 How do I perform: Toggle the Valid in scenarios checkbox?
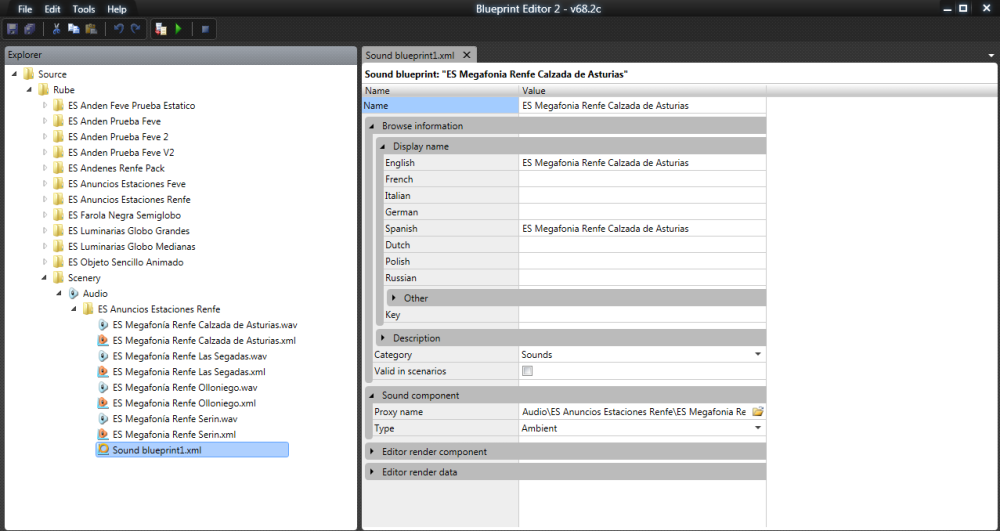click(x=527, y=371)
